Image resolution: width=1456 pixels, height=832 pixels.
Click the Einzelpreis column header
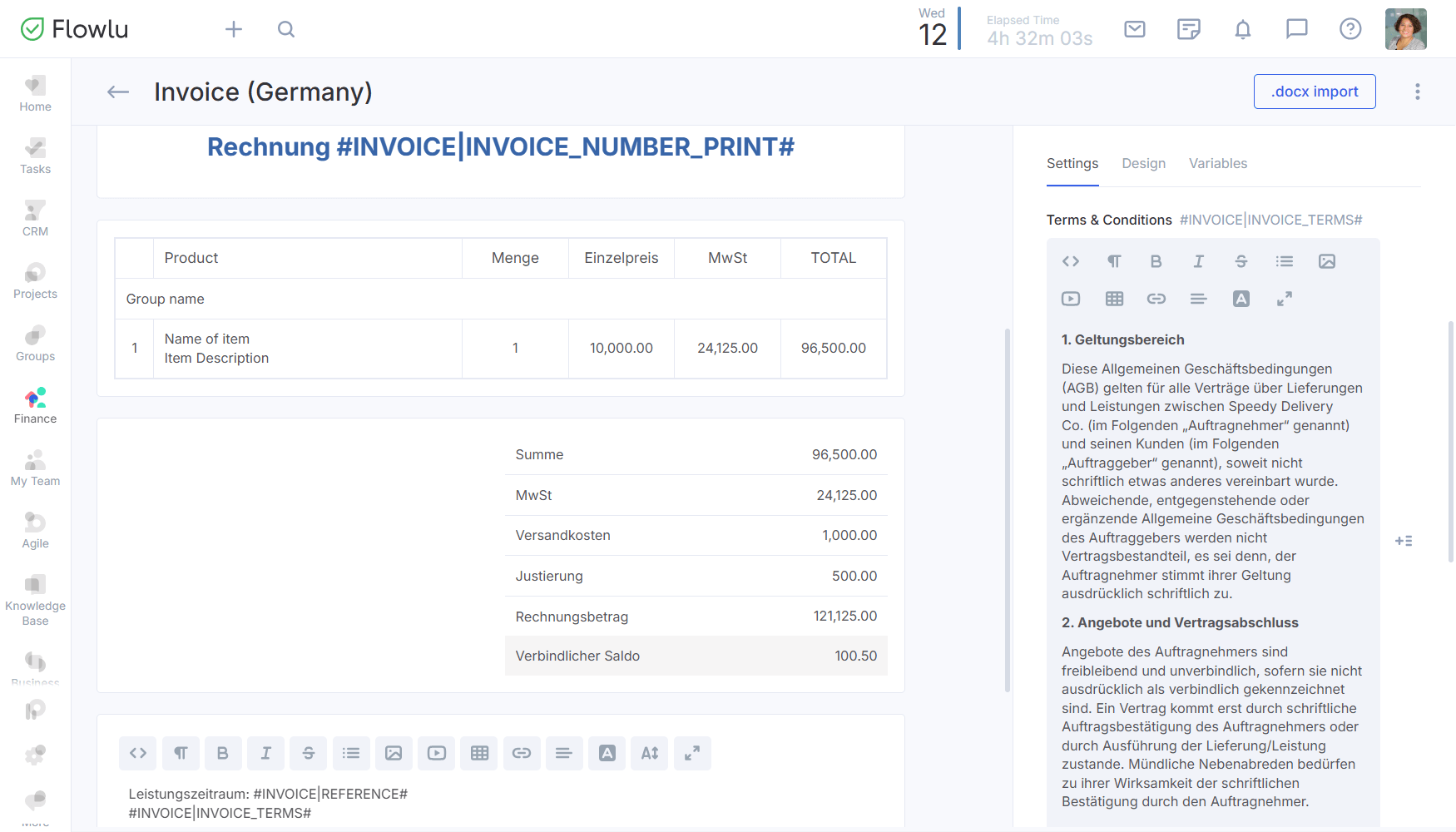coord(621,258)
